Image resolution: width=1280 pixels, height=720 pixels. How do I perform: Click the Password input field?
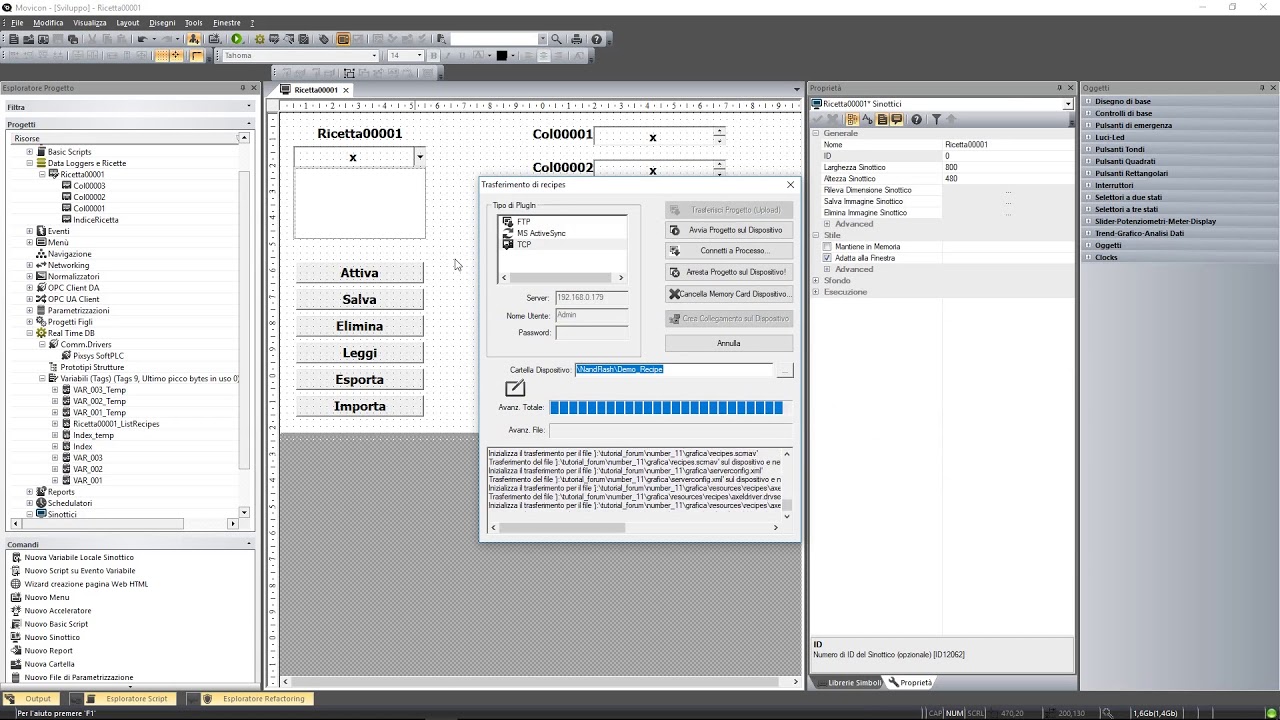592,333
